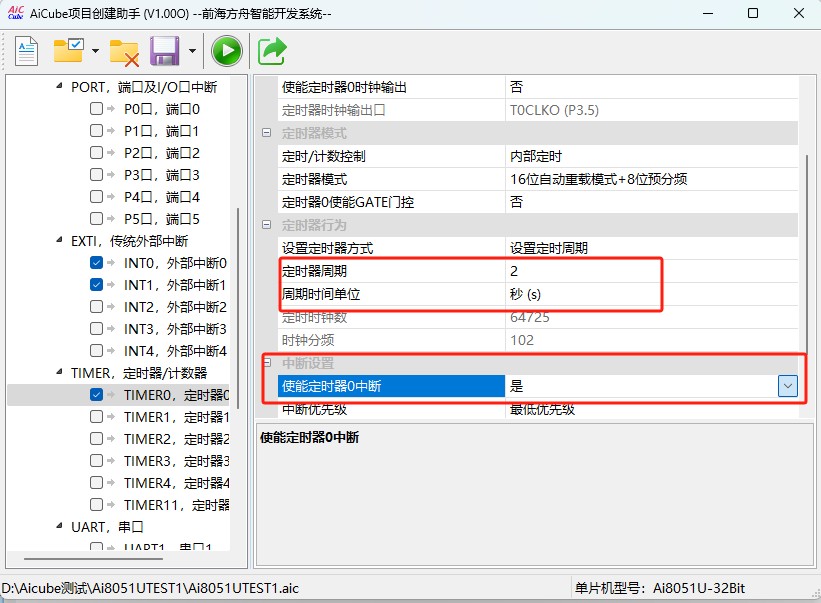Collapse the 定时器行为 property group
Screen dimensions: 821x603
pos(267,225)
